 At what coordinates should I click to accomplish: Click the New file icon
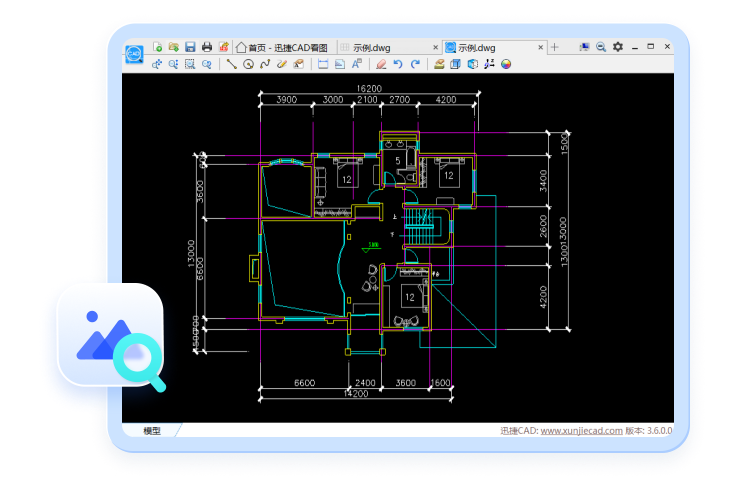point(158,47)
